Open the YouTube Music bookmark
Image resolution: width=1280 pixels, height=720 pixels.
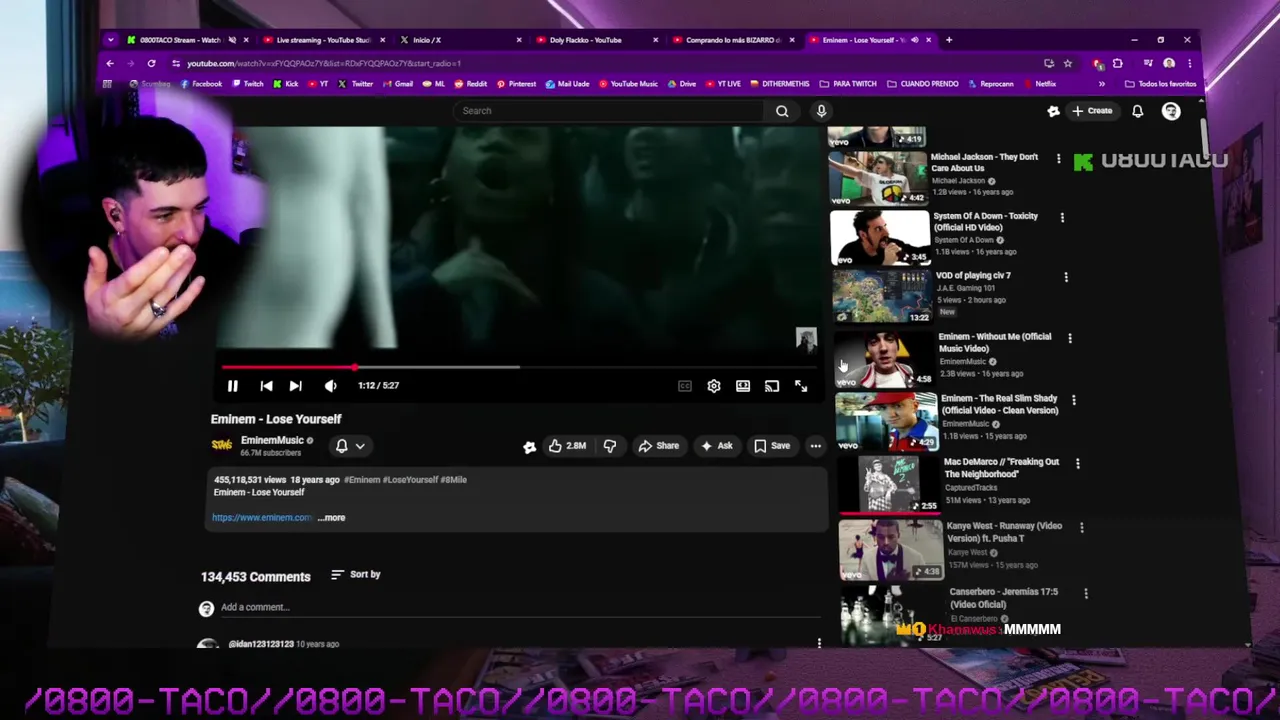[628, 84]
